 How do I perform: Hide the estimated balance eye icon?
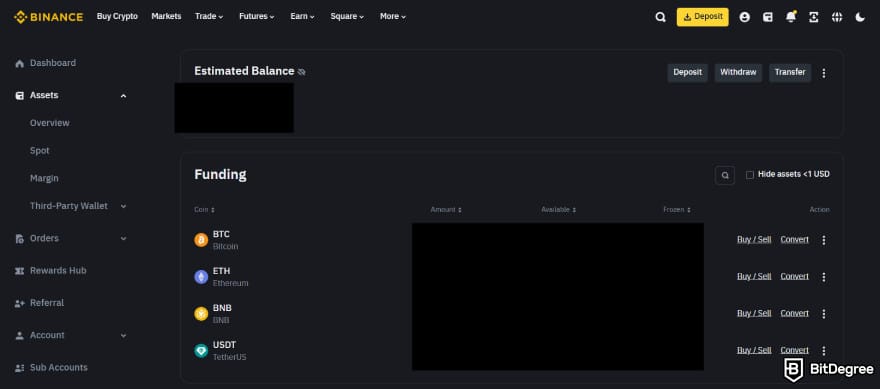pyautogui.click(x=301, y=72)
